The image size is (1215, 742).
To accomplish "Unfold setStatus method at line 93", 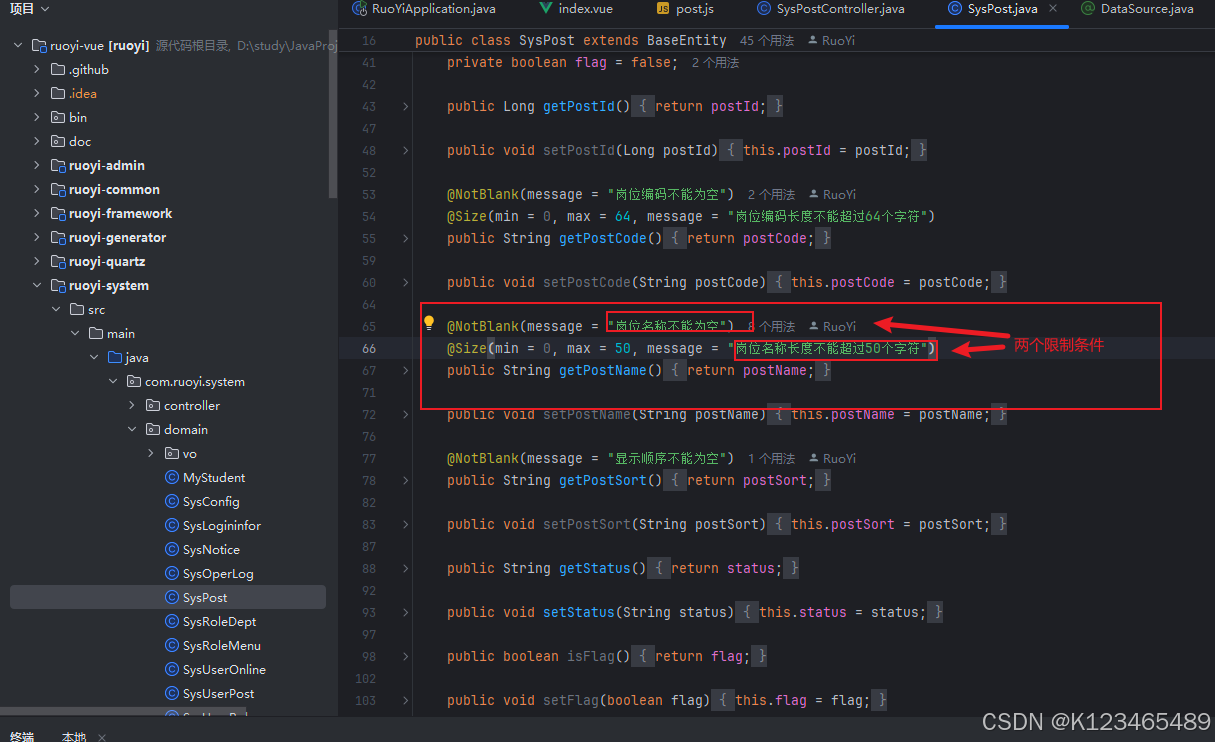I will [405, 612].
